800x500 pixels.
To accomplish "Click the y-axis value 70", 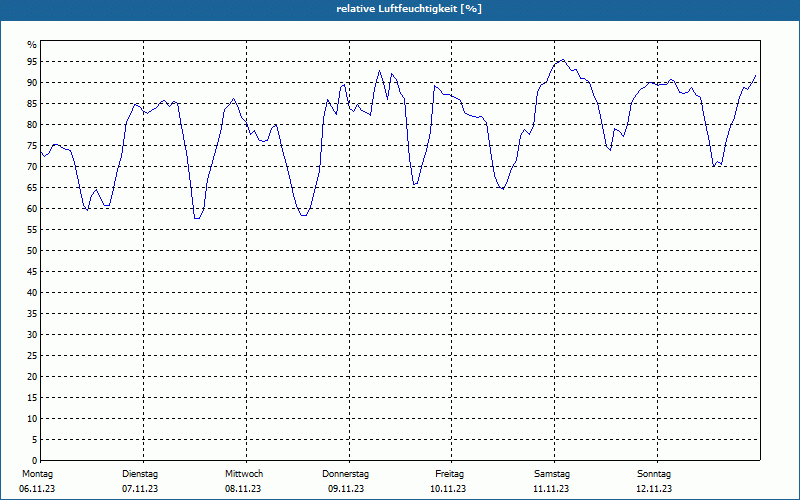I will coord(32,167).
